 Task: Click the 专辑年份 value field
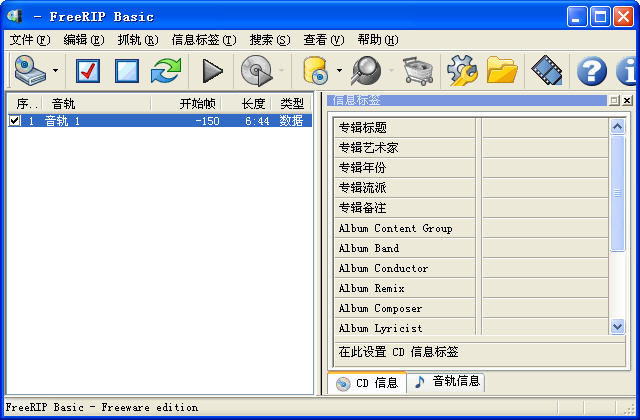pyautogui.click(x=545, y=168)
